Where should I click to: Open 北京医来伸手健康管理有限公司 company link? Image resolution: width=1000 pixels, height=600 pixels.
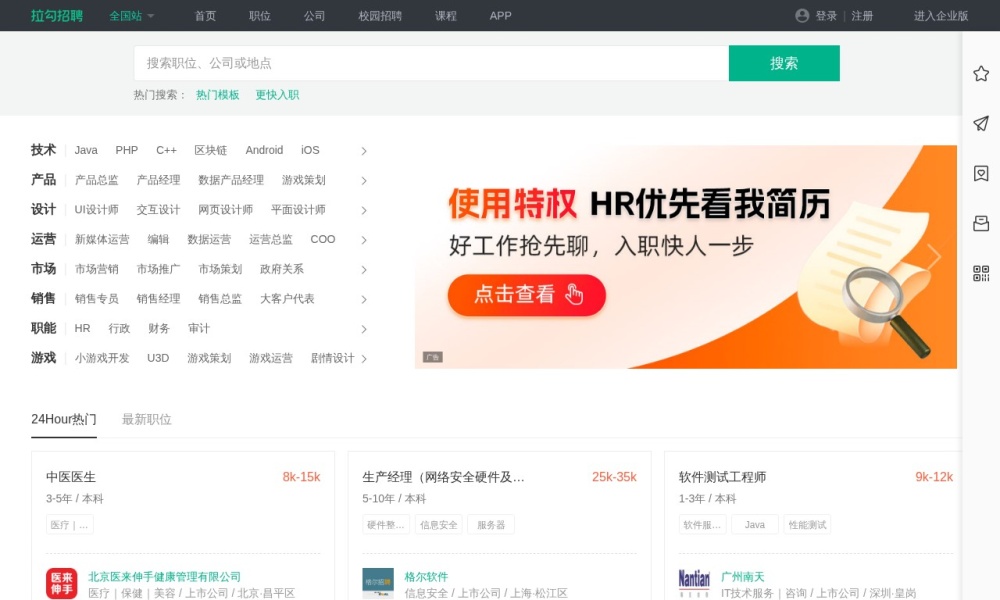point(164,576)
